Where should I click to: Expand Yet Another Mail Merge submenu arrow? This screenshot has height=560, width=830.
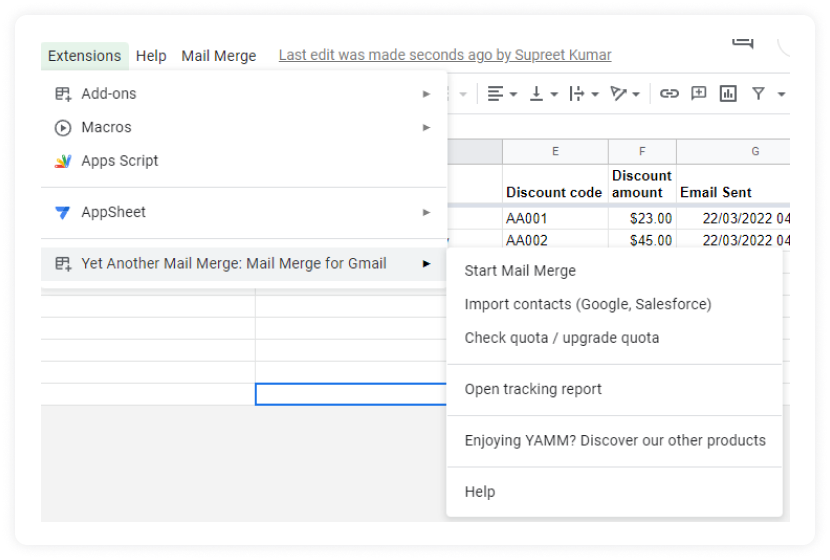click(x=426, y=264)
